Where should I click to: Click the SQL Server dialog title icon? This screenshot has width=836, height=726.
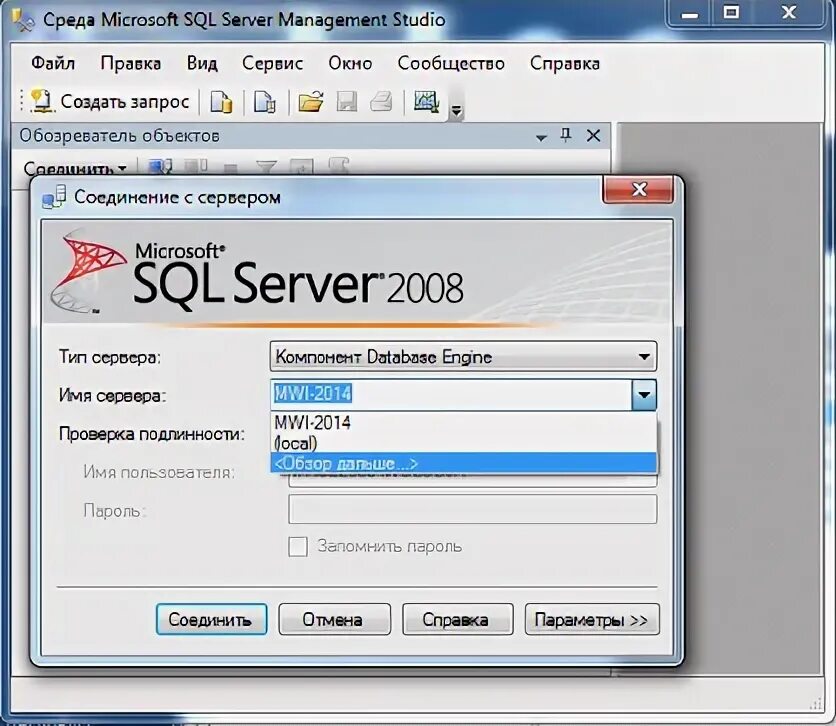(x=54, y=197)
